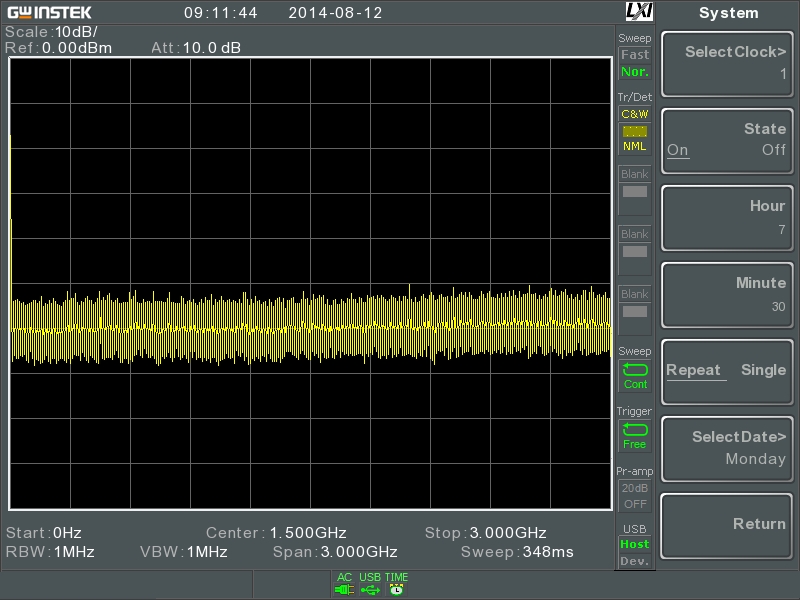Viewport: 800px width, 600px height.
Task: Click the GW Instek logo
Action: [x=49, y=12]
